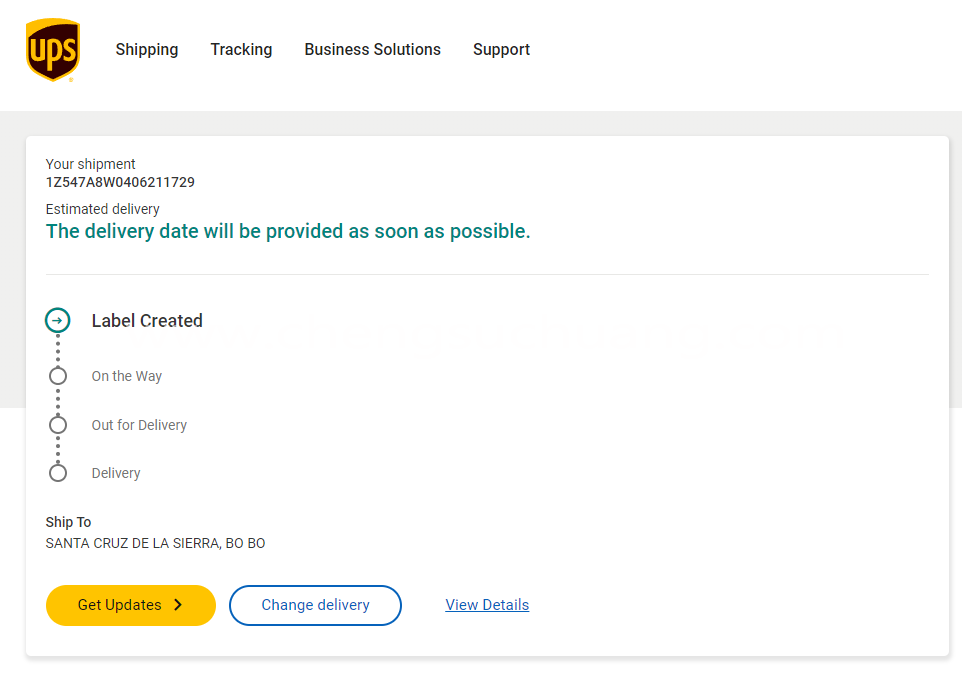
Task: Click the Get Updates button
Action: 131,605
